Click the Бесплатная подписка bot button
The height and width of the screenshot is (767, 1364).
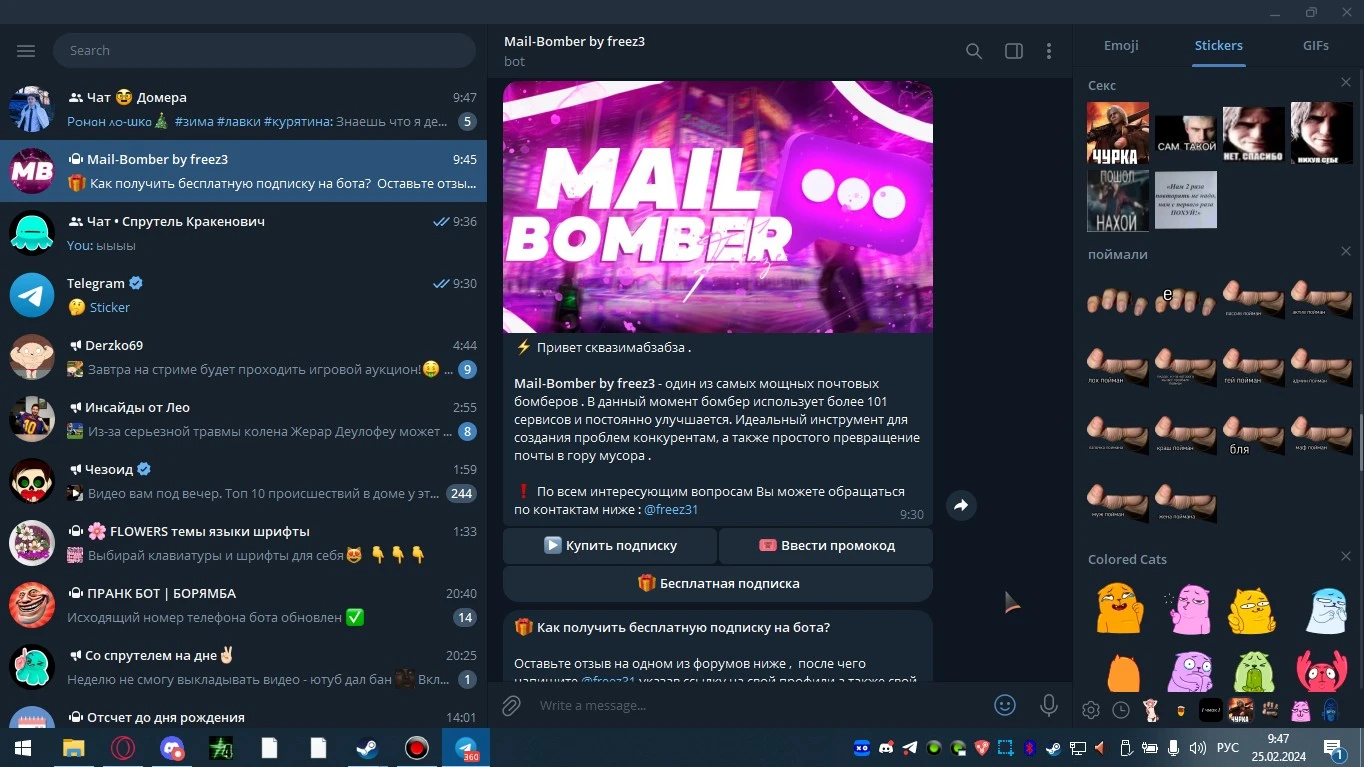718,584
